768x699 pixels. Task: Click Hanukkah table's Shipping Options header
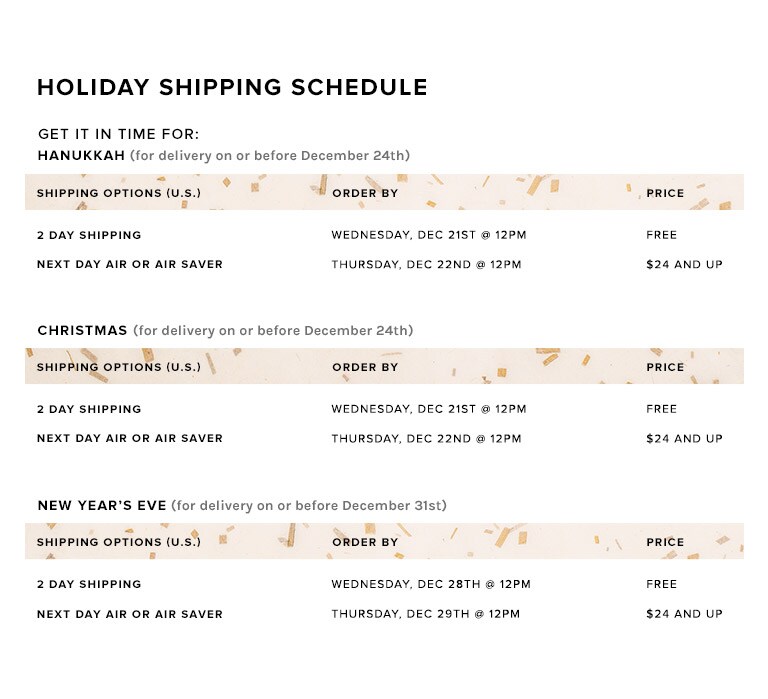pyautogui.click(x=119, y=193)
